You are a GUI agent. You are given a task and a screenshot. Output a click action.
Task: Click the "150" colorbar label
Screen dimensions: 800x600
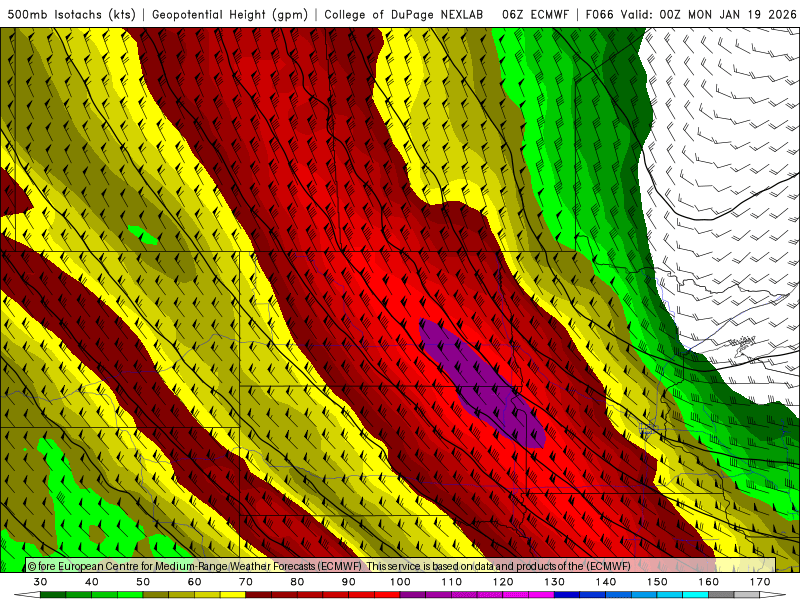click(x=658, y=582)
